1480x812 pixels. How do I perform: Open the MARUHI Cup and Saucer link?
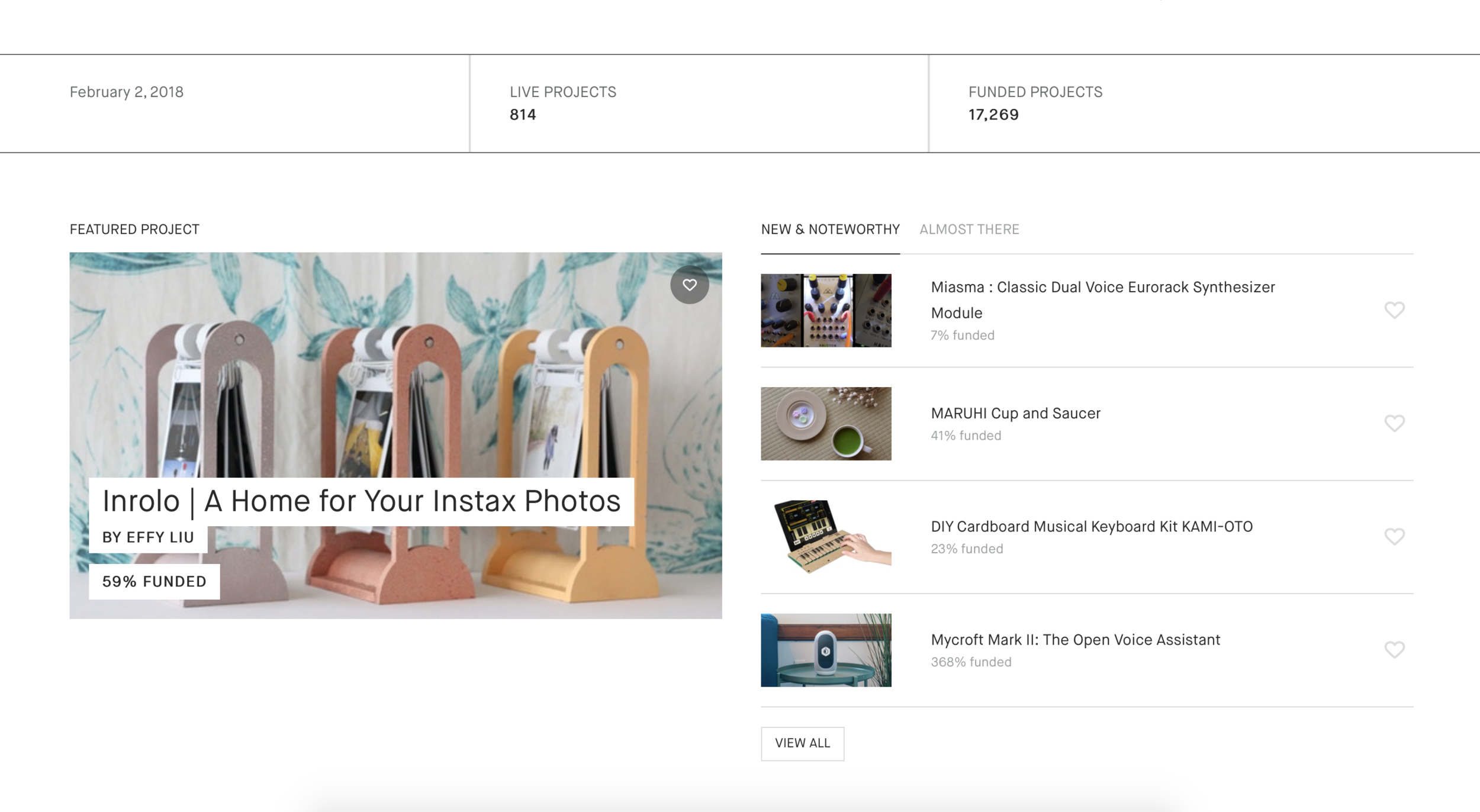(x=1015, y=413)
